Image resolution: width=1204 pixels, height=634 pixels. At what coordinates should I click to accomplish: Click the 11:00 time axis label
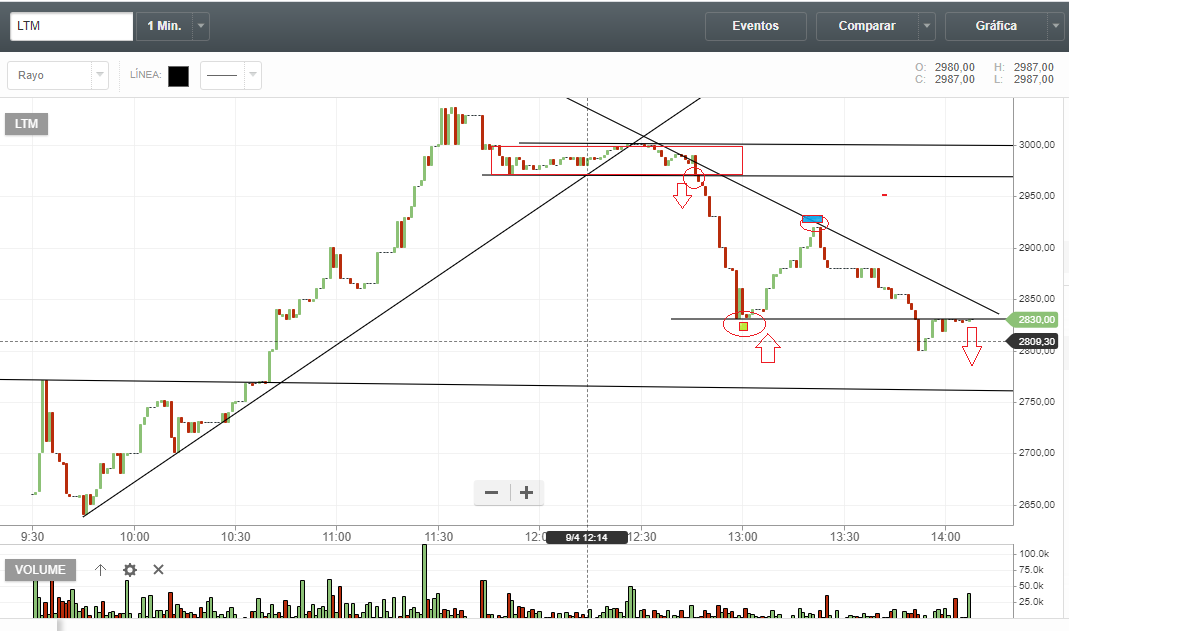click(337, 537)
